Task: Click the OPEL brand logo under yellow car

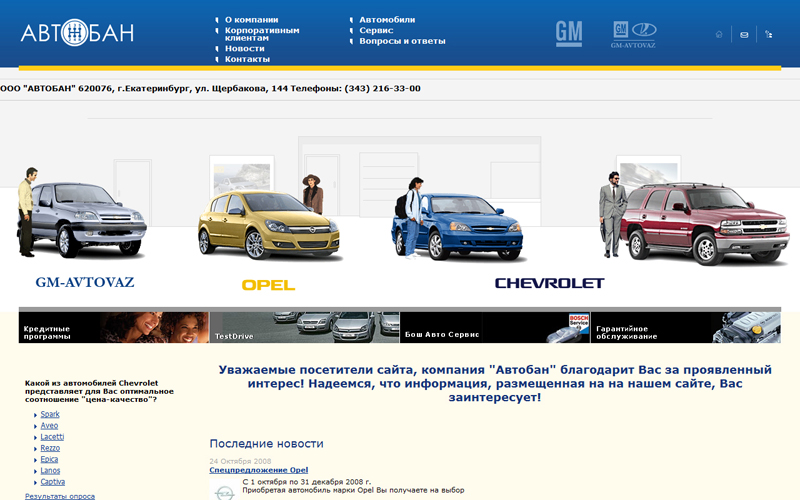Action: 268,285
